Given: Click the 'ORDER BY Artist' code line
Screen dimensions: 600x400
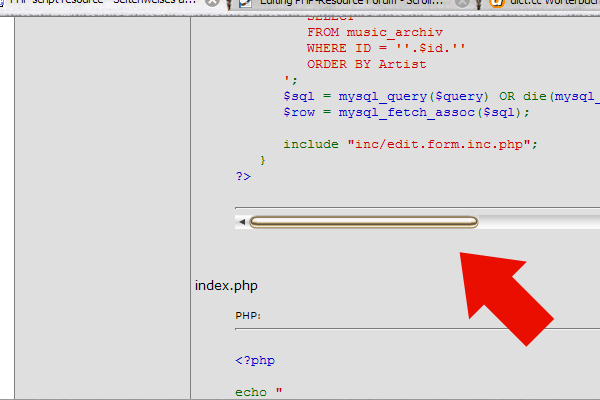Looking at the screenshot, I should pos(366,64).
